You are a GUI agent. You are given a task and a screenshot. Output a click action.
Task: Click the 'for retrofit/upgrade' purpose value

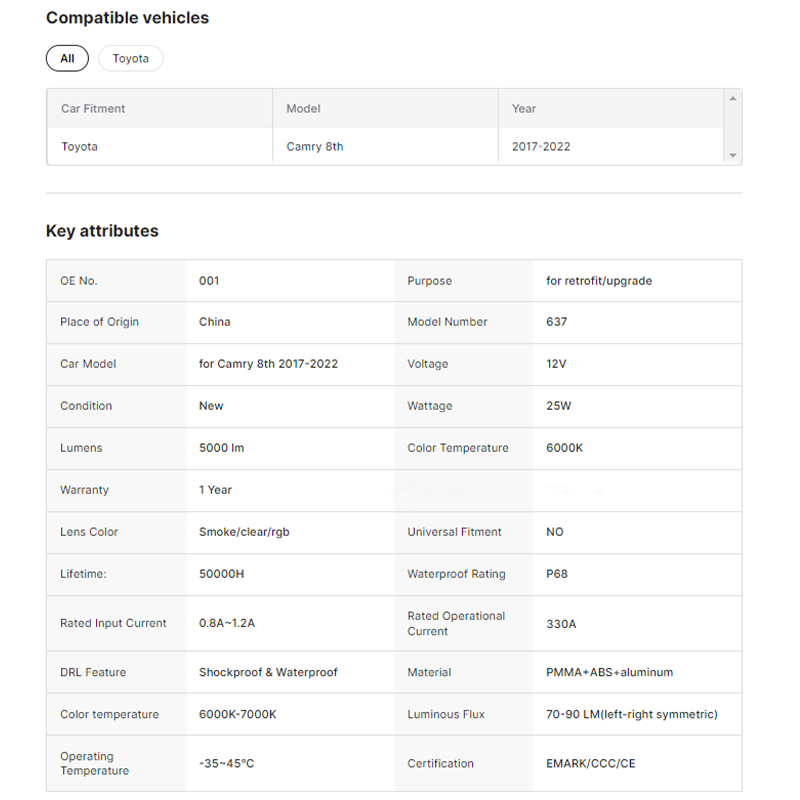click(x=599, y=281)
